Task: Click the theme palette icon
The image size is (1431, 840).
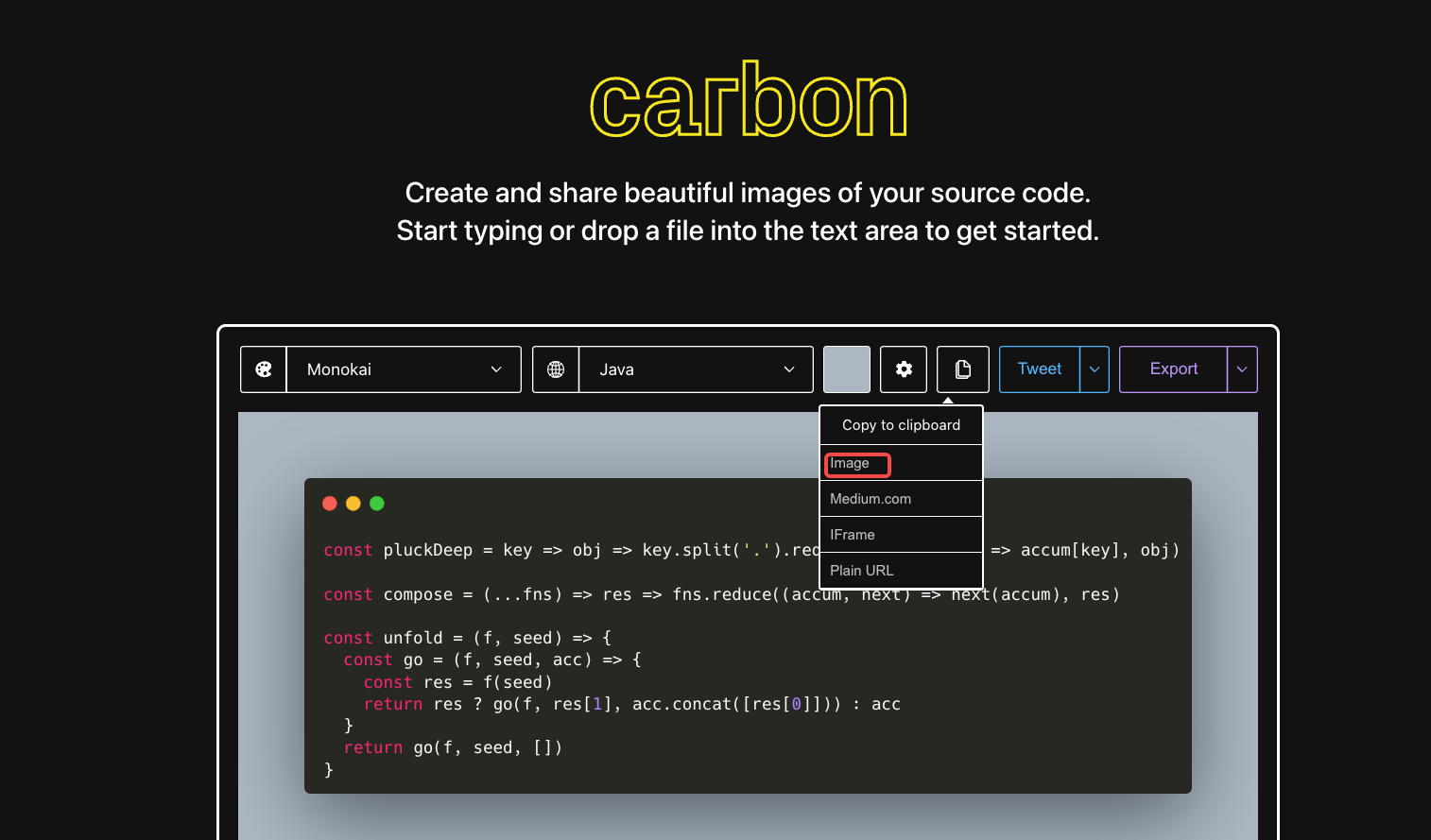Action: coord(264,369)
